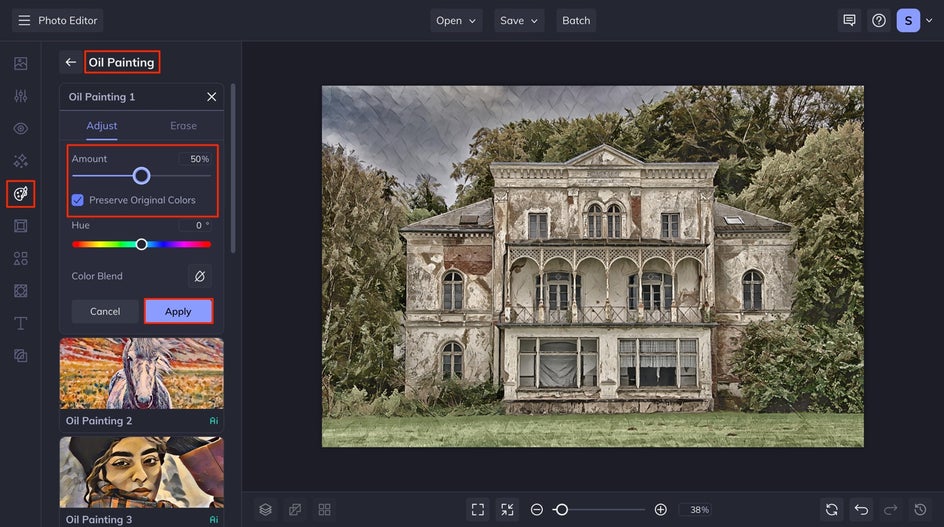Open the grid view icon in bottom bar
This screenshot has width=944, height=527.
pyautogui.click(x=324, y=510)
